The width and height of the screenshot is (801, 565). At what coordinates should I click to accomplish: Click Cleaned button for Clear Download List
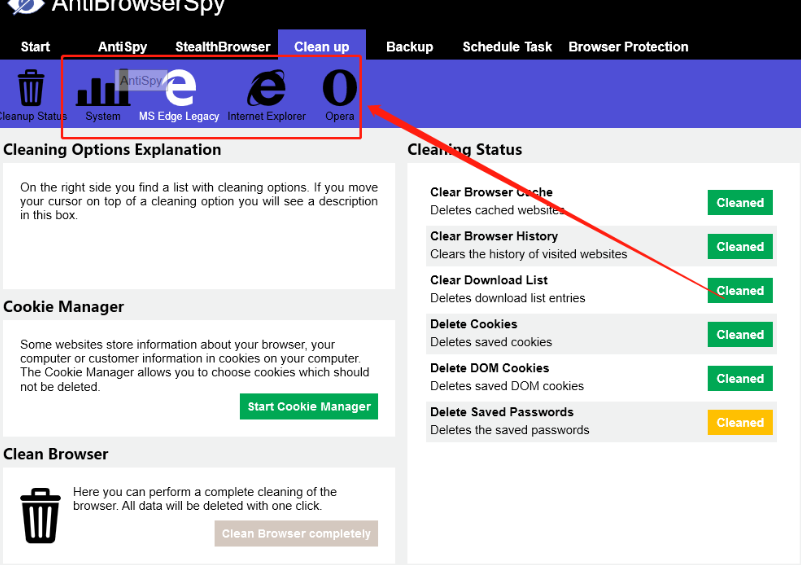click(740, 291)
